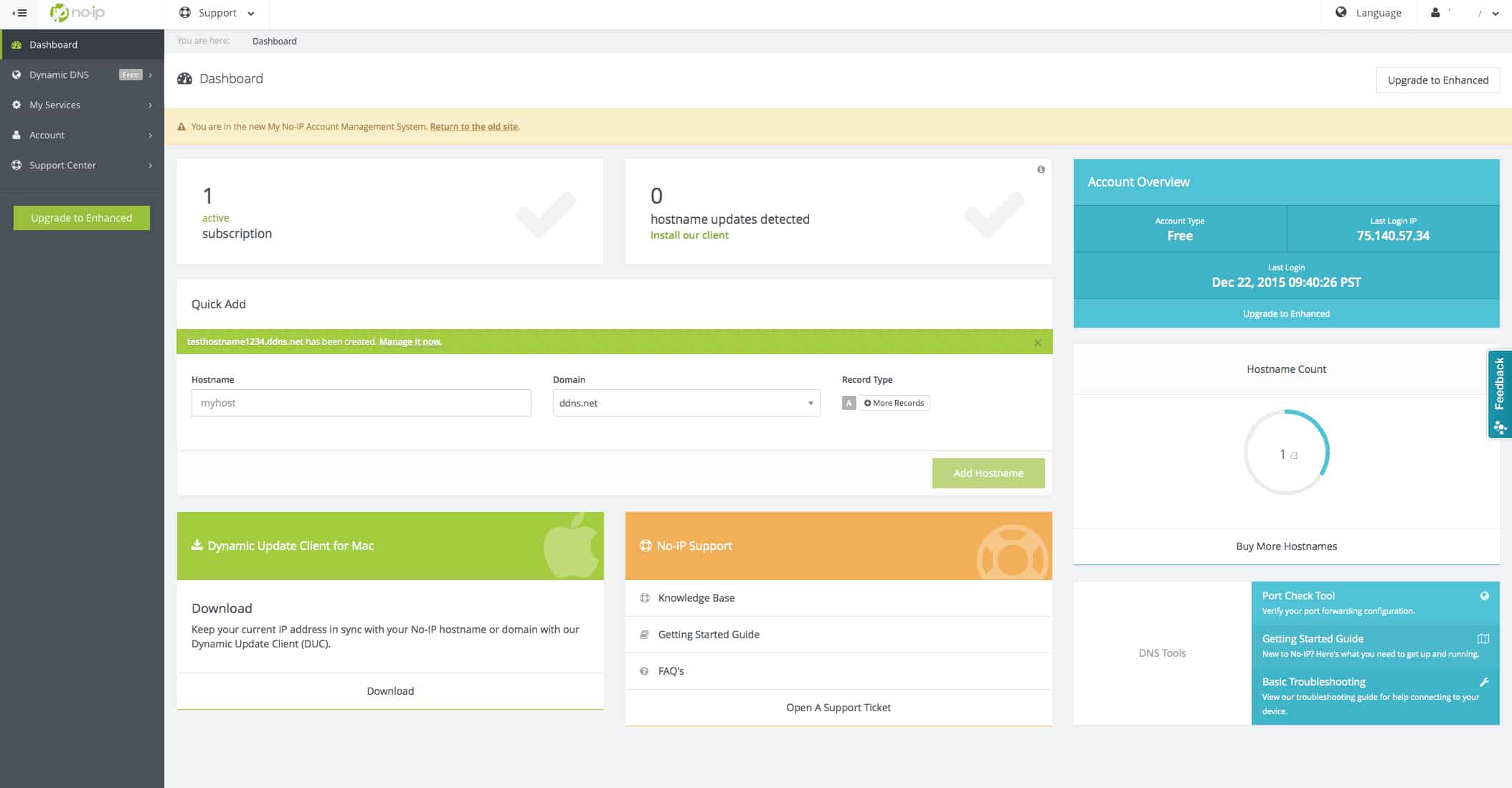Select Account in the sidebar
This screenshot has width=1512, height=788.
coord(82,135)
